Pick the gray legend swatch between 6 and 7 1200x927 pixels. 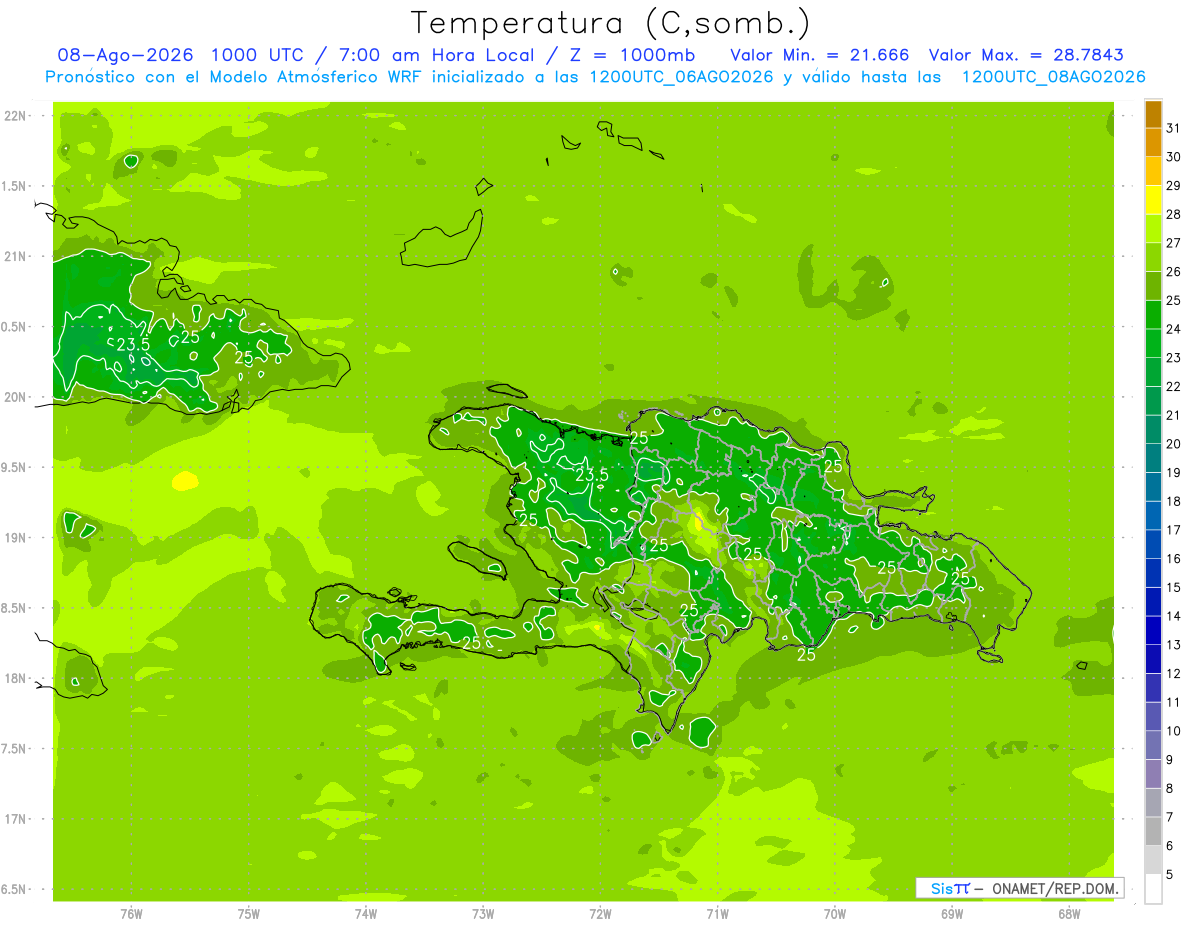pyautogui.click(x=1153, y=831)
